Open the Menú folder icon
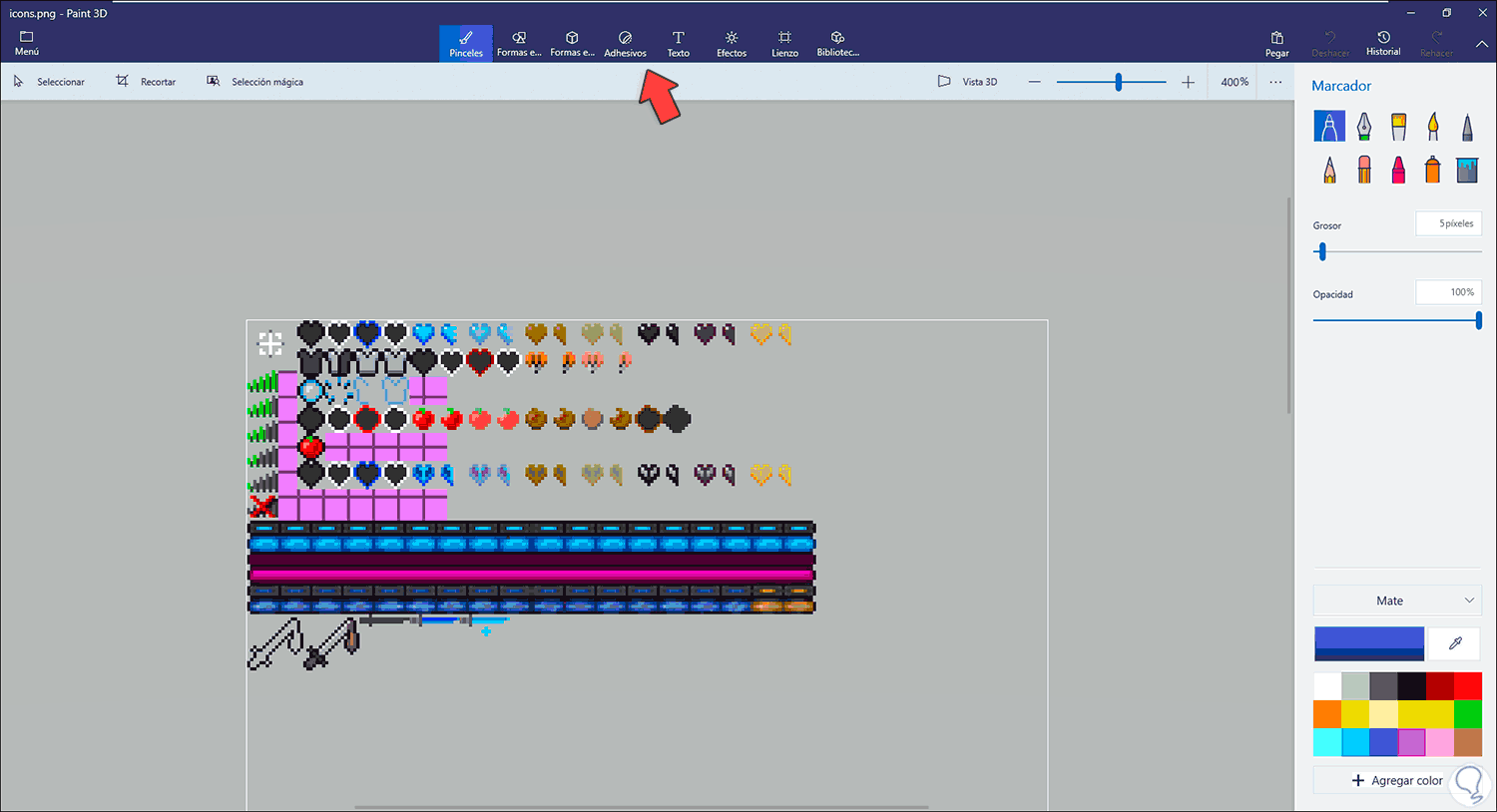Viewport: 1497px width, 812px height. (x=27, y=43)
